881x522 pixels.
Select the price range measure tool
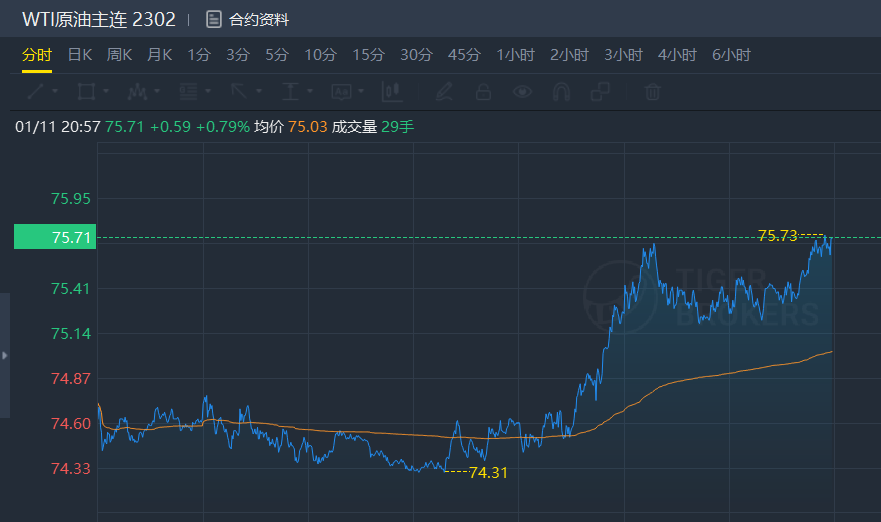pyautogui.click(x=290, y=91)
